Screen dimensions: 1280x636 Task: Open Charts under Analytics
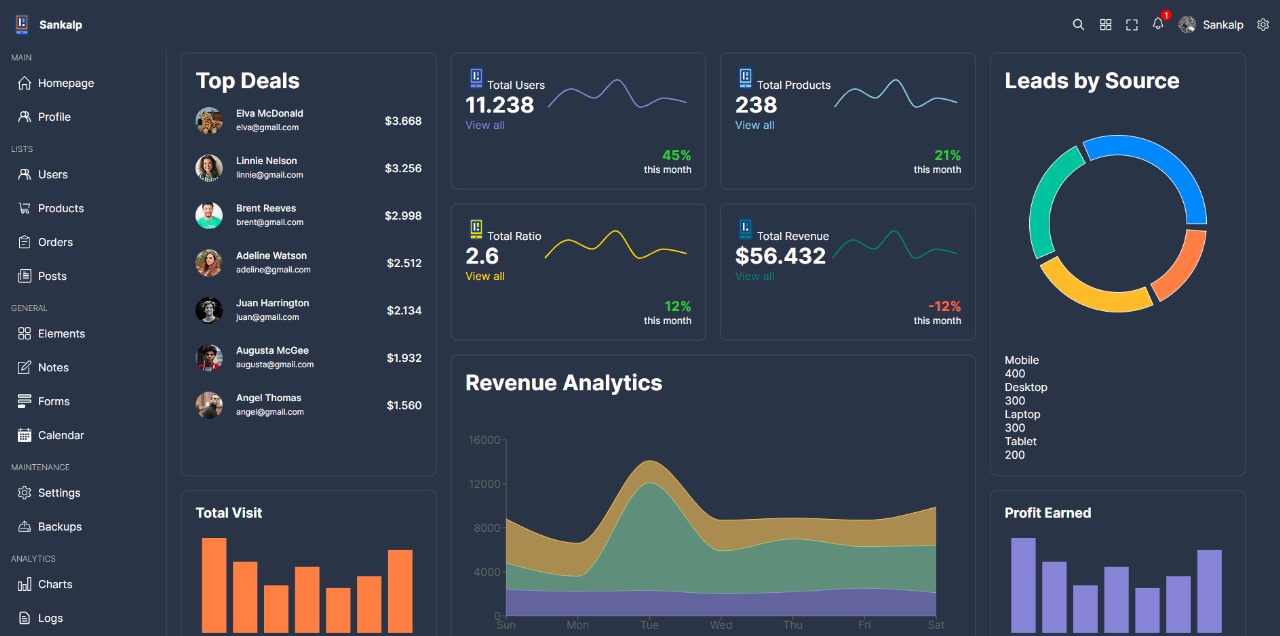click(55, 584)
